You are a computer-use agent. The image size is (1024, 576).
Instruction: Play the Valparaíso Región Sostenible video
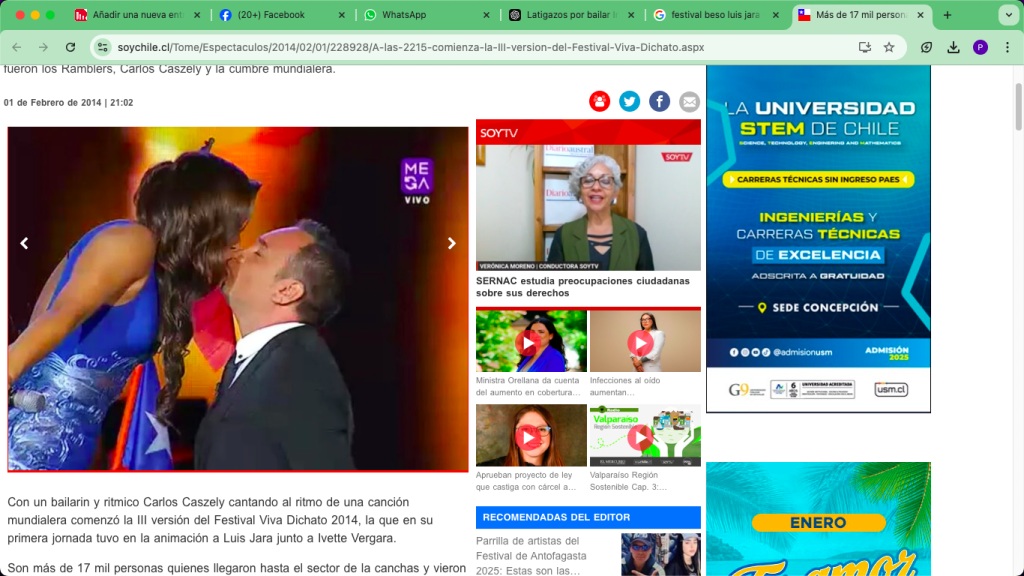click(645, 435)
